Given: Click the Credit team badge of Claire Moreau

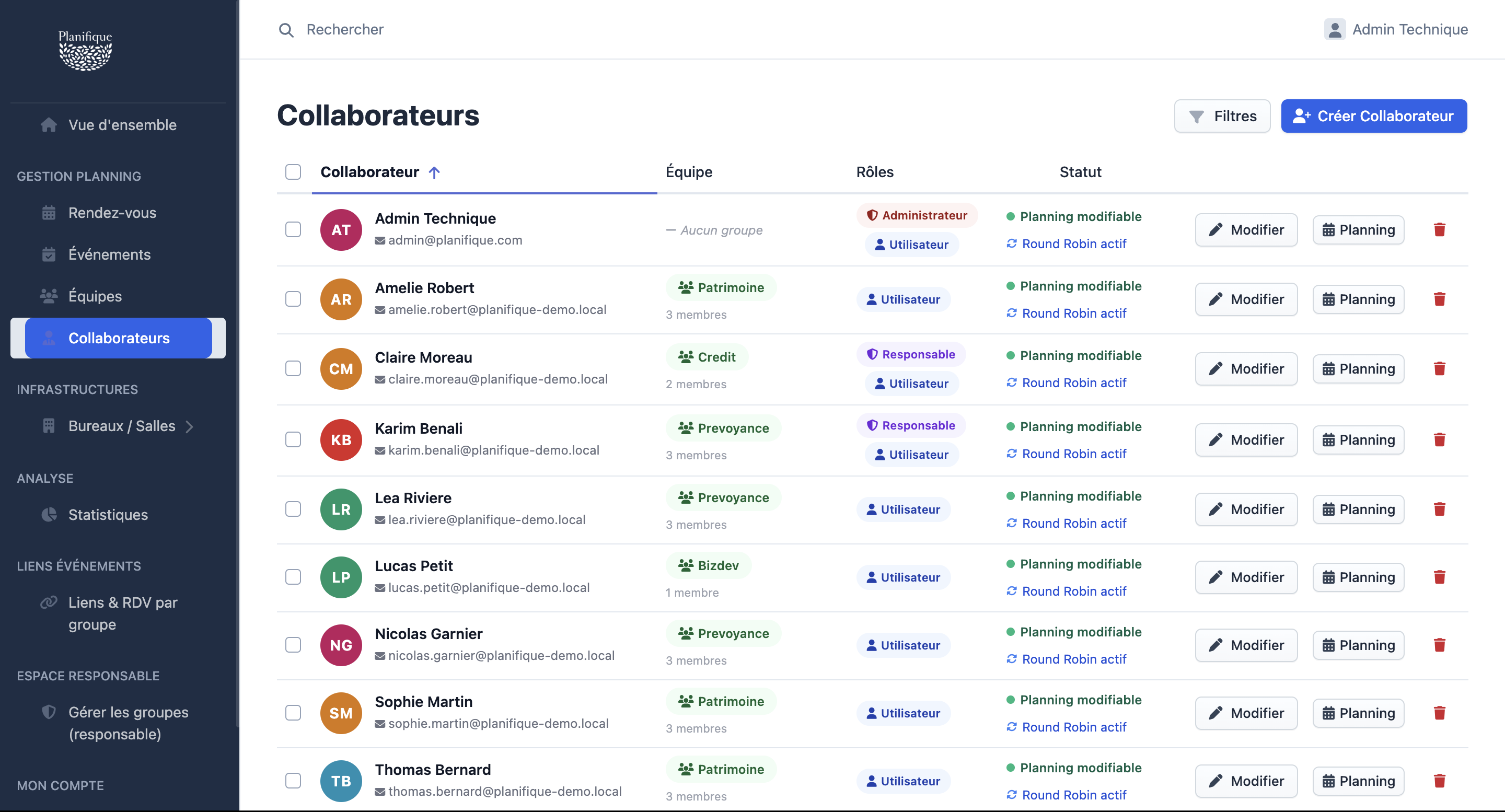Looking at the screenshot, I should tap(707, 357).
